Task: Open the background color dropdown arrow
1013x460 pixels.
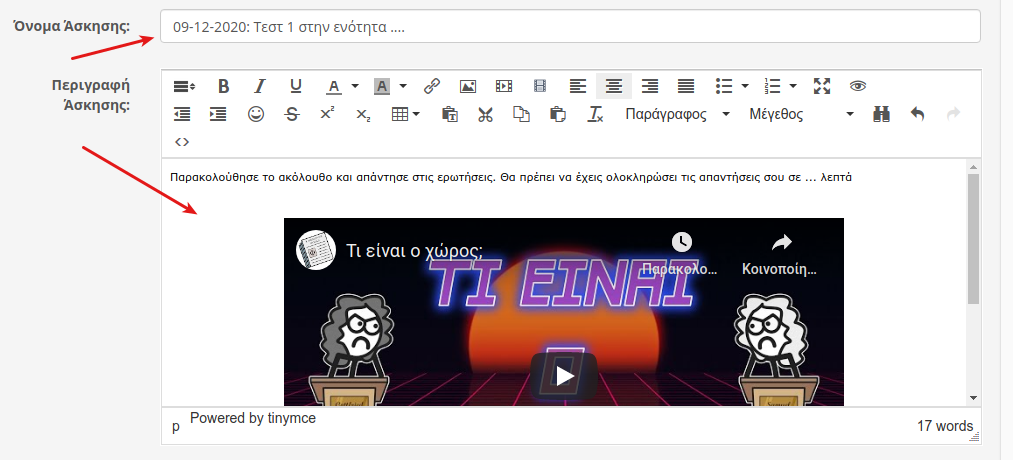Action: tap(403, 86)
